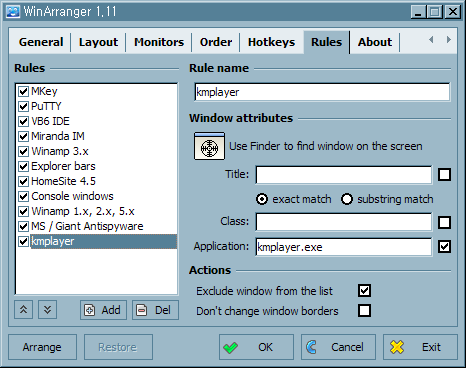
Task: Select the MS / Giant Antispyware rule
Action: click(87, 226)
